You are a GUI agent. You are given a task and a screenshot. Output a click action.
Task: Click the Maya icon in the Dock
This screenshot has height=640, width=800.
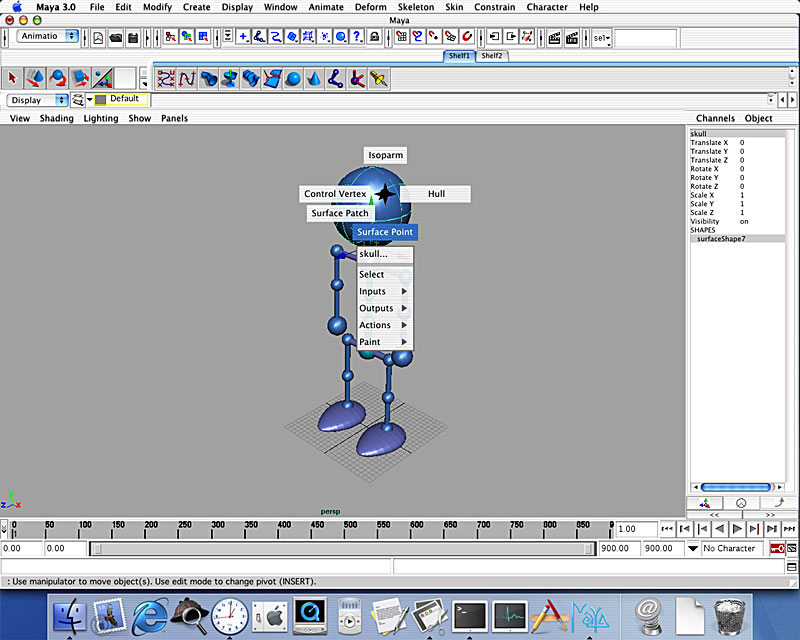591,617
